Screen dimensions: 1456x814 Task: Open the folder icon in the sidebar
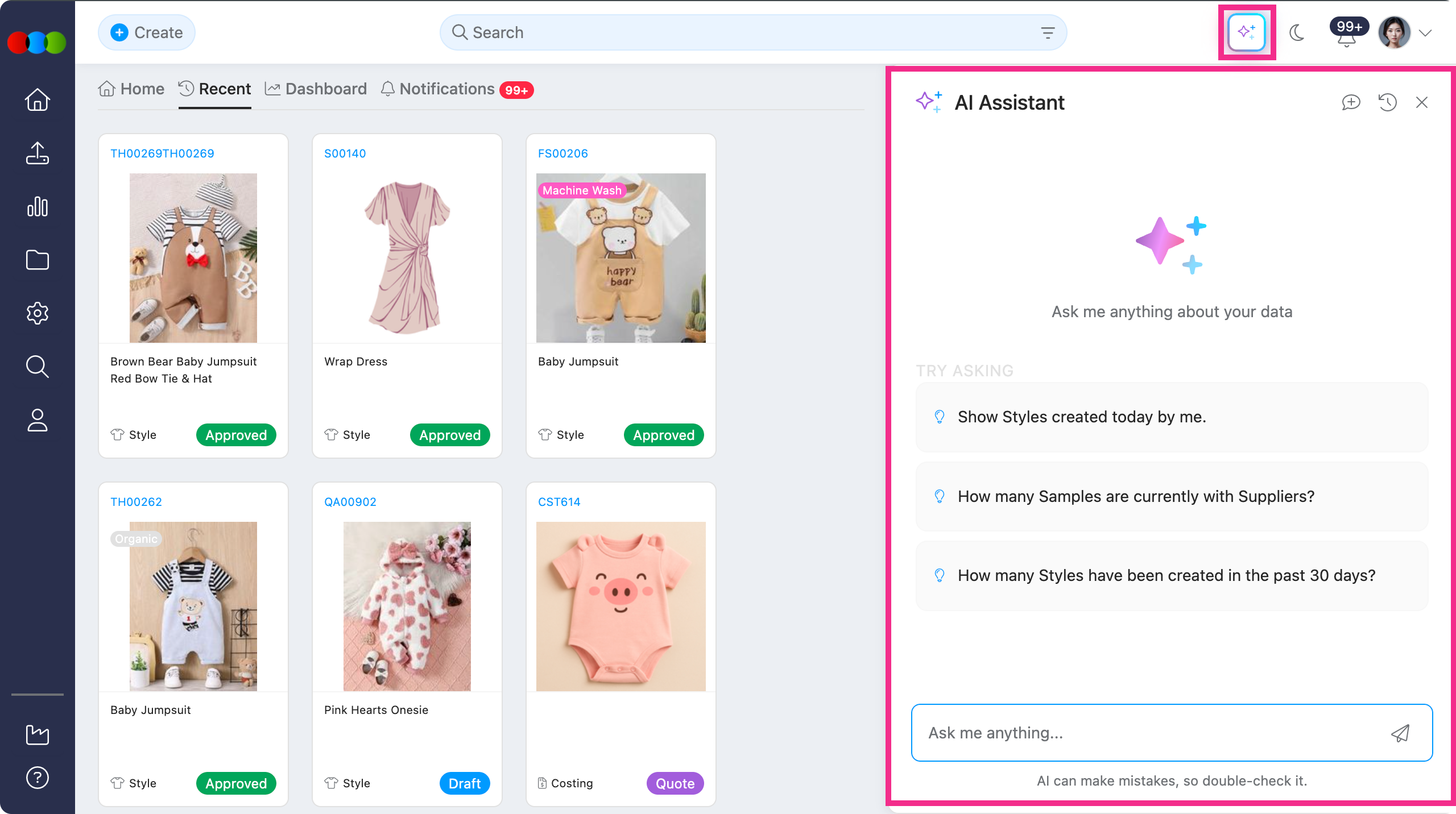tap(38, 260)
